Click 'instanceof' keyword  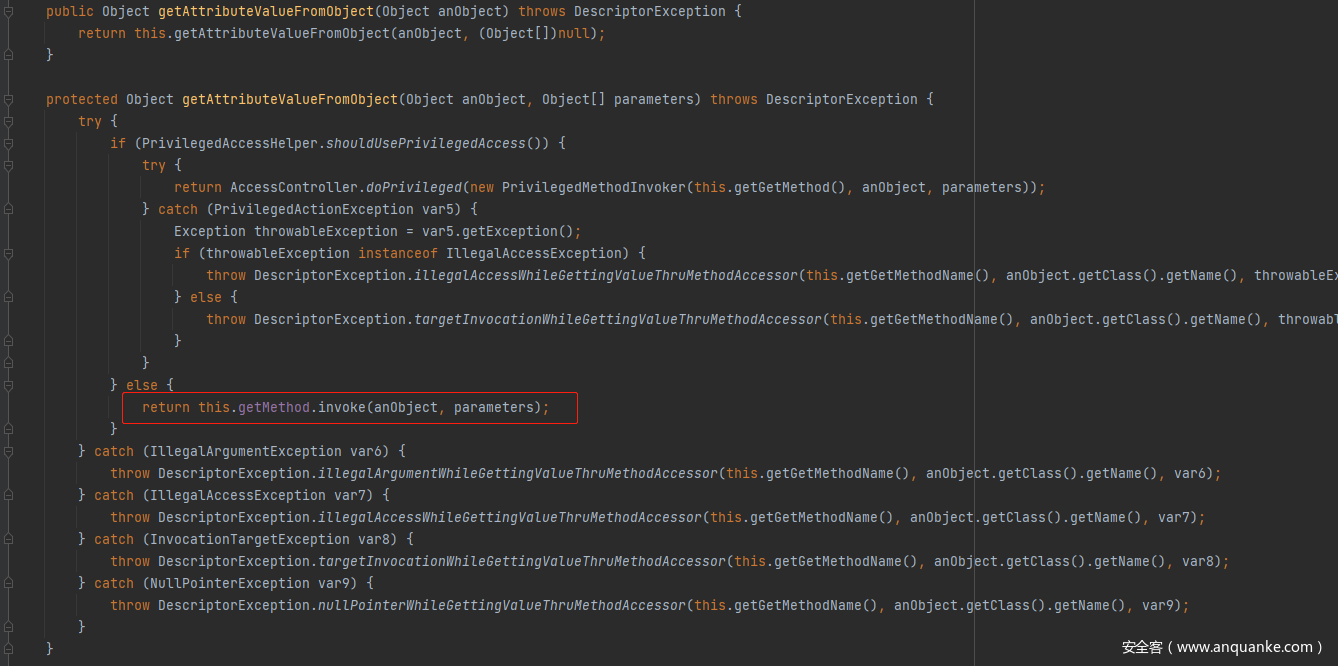click(398, 253)
